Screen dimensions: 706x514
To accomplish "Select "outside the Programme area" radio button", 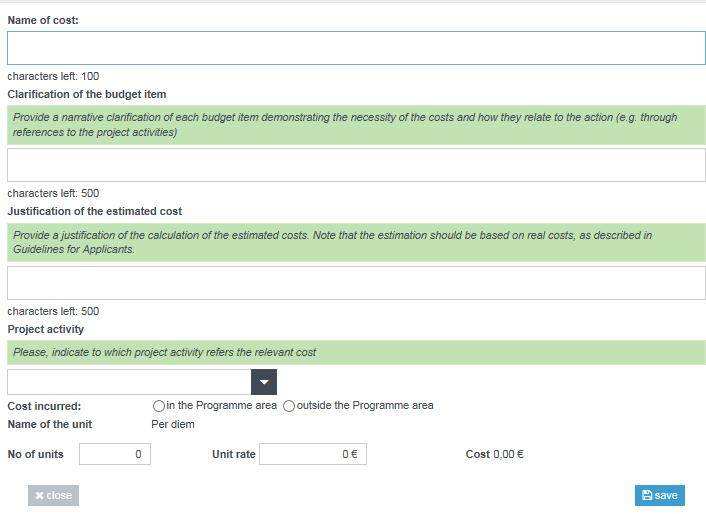I will click(x=289, y=406).
